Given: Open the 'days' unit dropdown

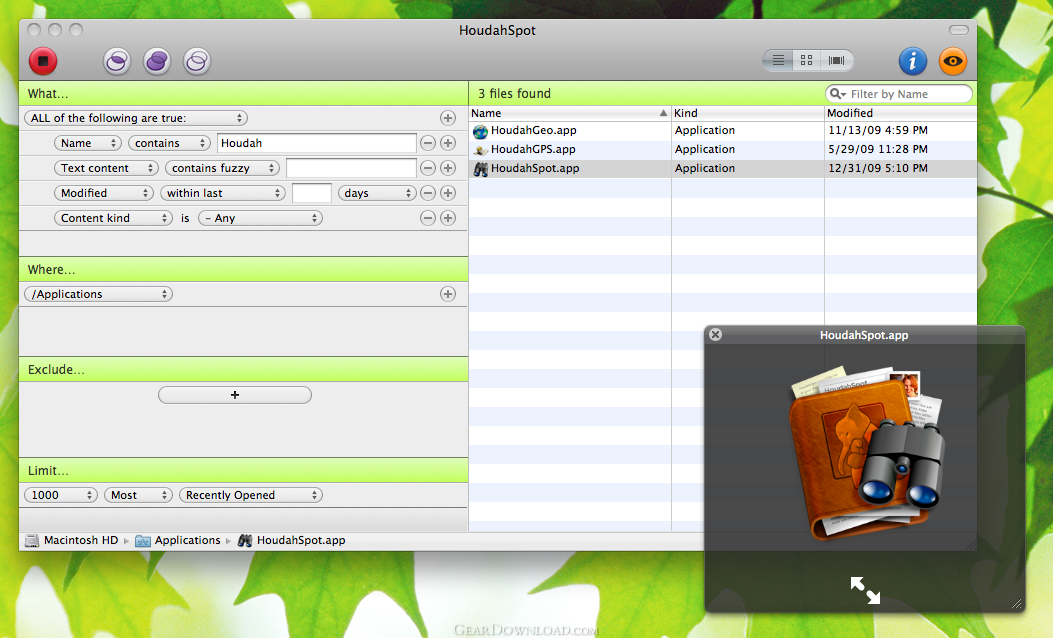Looking at the screenshot, I should click(377, 193).
